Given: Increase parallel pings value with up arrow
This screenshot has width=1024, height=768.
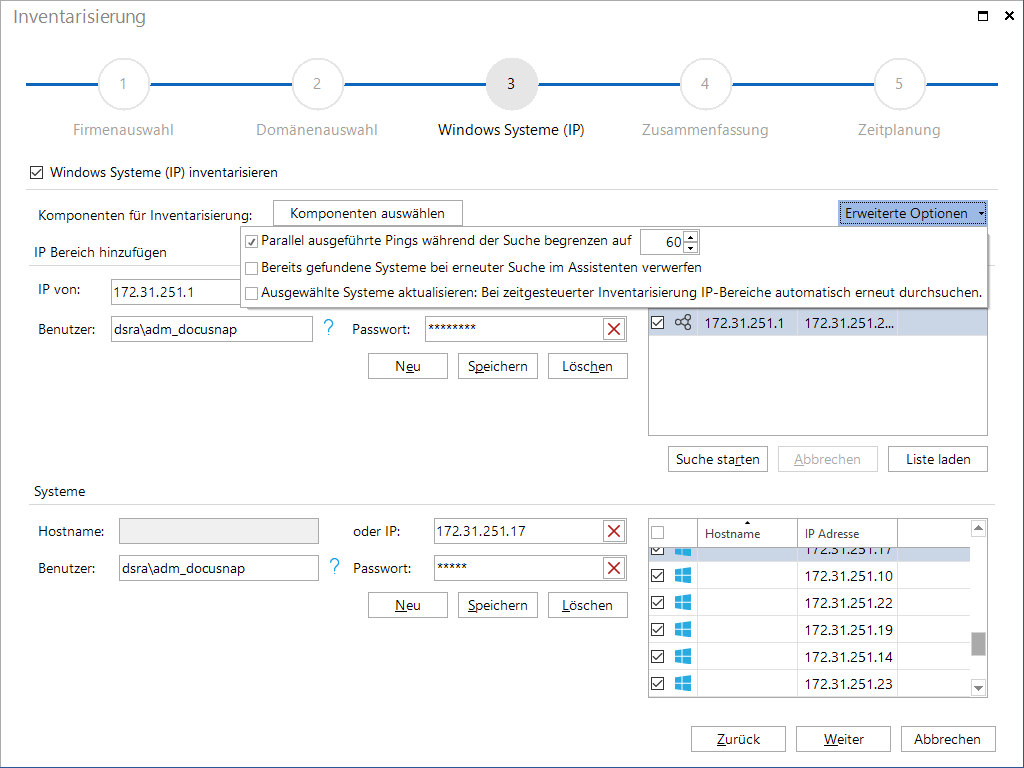Looking at the screenshot, I should [x=691, y=236].
